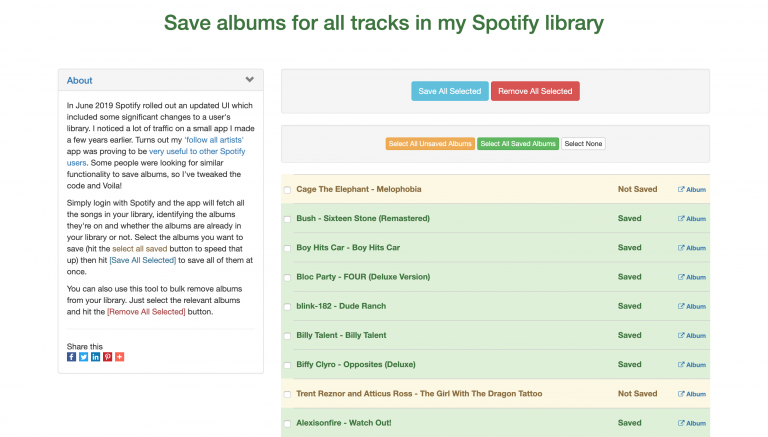The width and height of the screenshot is (768, 437).
Task: Share via the Twitter icon
Action: coord(83,357)
